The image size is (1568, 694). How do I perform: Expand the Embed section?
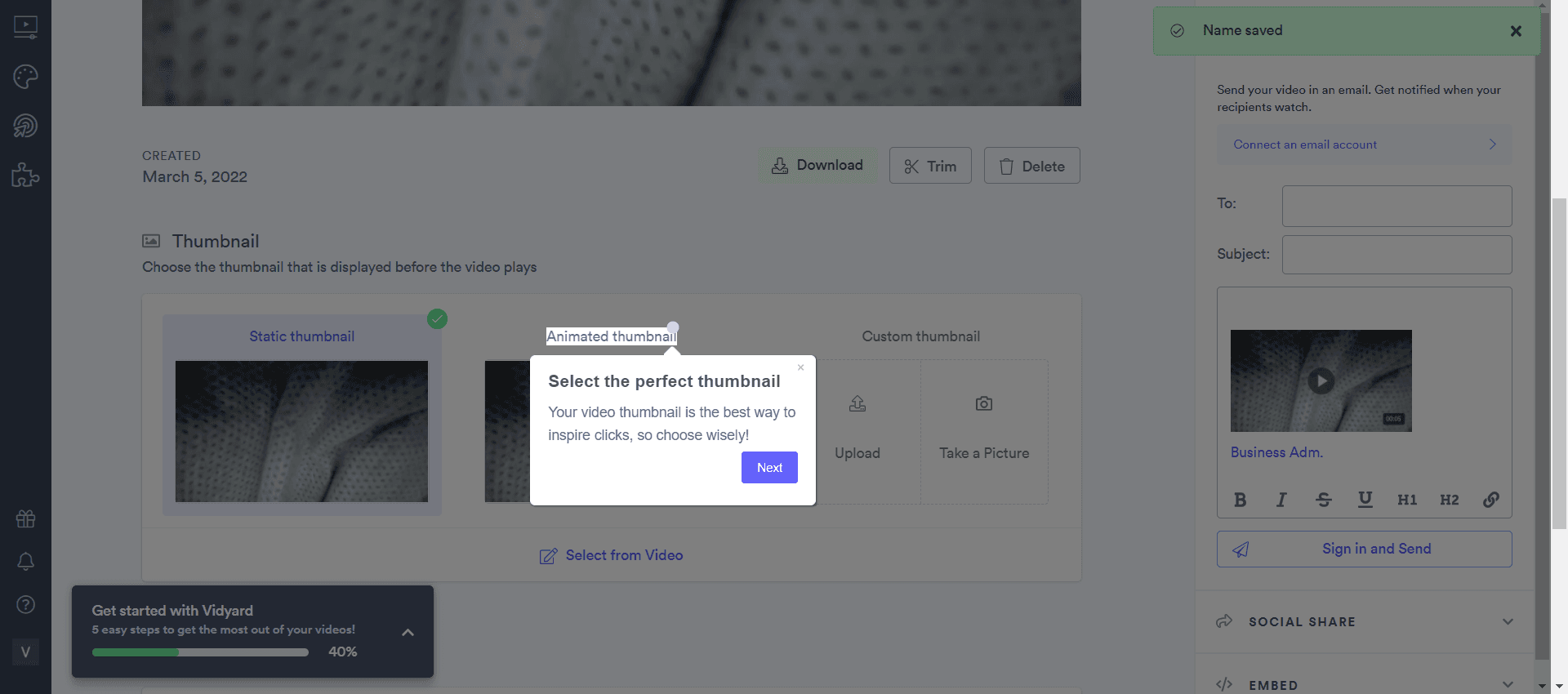coord(1365,684)
